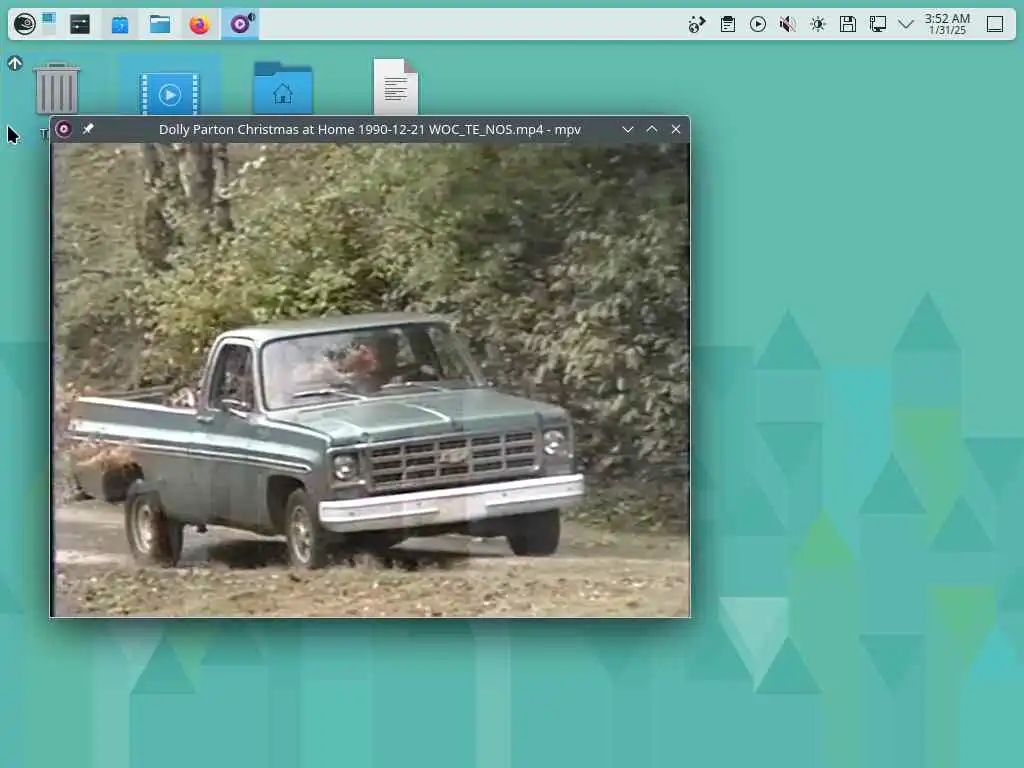
Task: Open the network globe tray icon
Action: (x=697, y=25)
